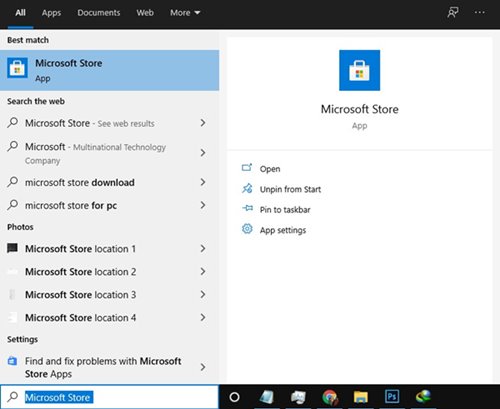Expand arrow for Find and fix problems

[203, 367]
